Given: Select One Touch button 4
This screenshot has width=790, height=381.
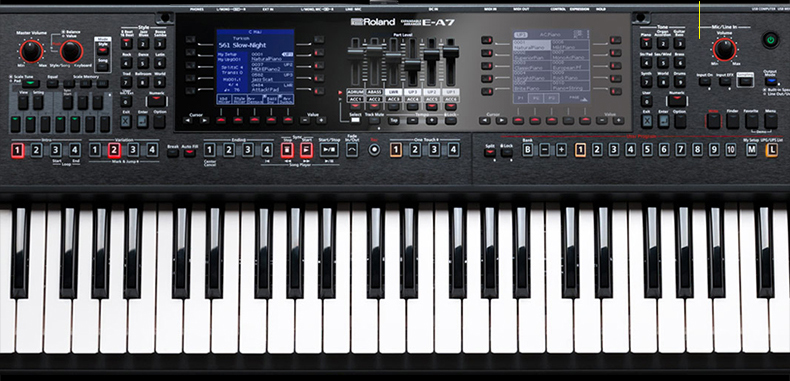Looking at the screenshot, I should [453, 150].
